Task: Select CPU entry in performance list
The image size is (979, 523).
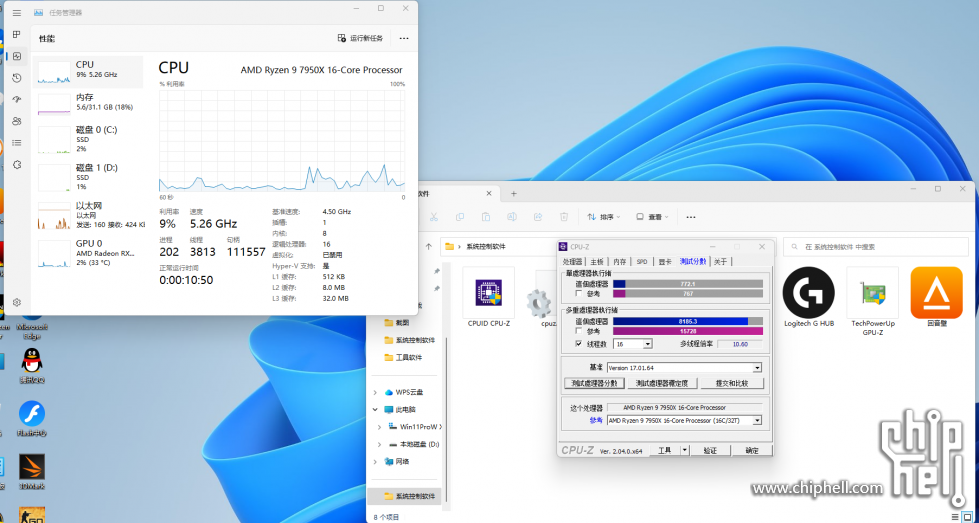Action: click(88, 72)
